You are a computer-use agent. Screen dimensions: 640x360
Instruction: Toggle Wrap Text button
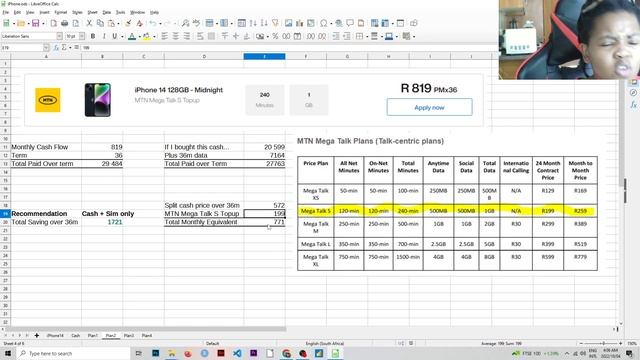point(200,36)
